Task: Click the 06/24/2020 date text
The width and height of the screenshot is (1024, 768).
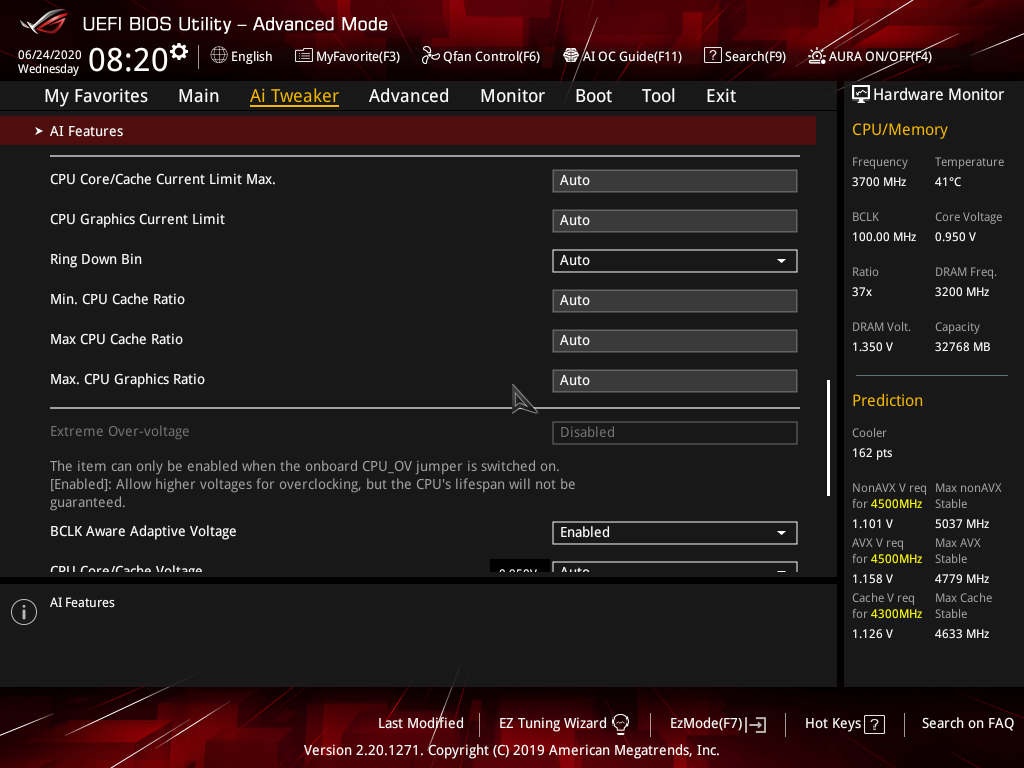Action: (50, 55)
